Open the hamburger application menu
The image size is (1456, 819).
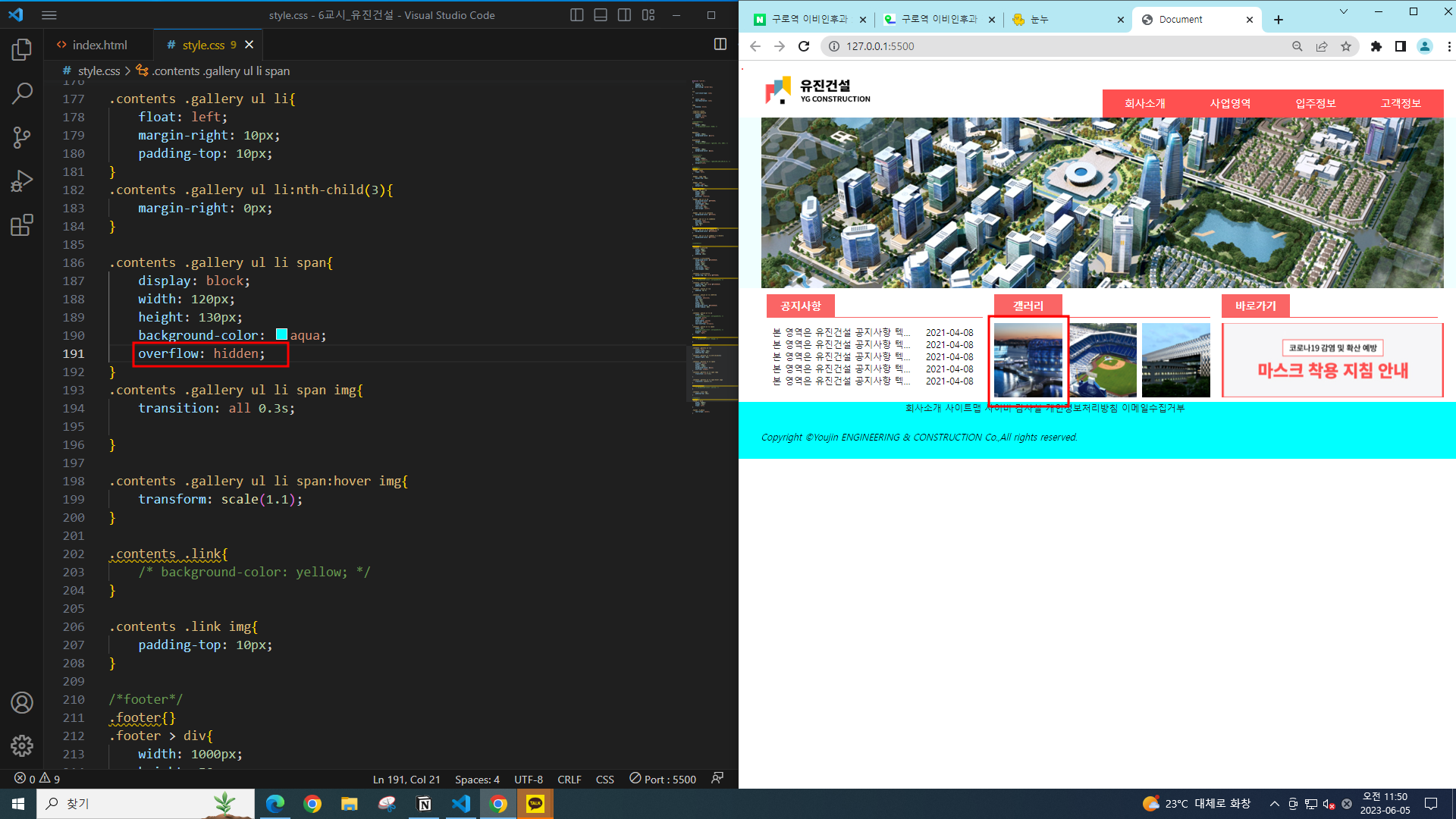[x=49, y=15]
